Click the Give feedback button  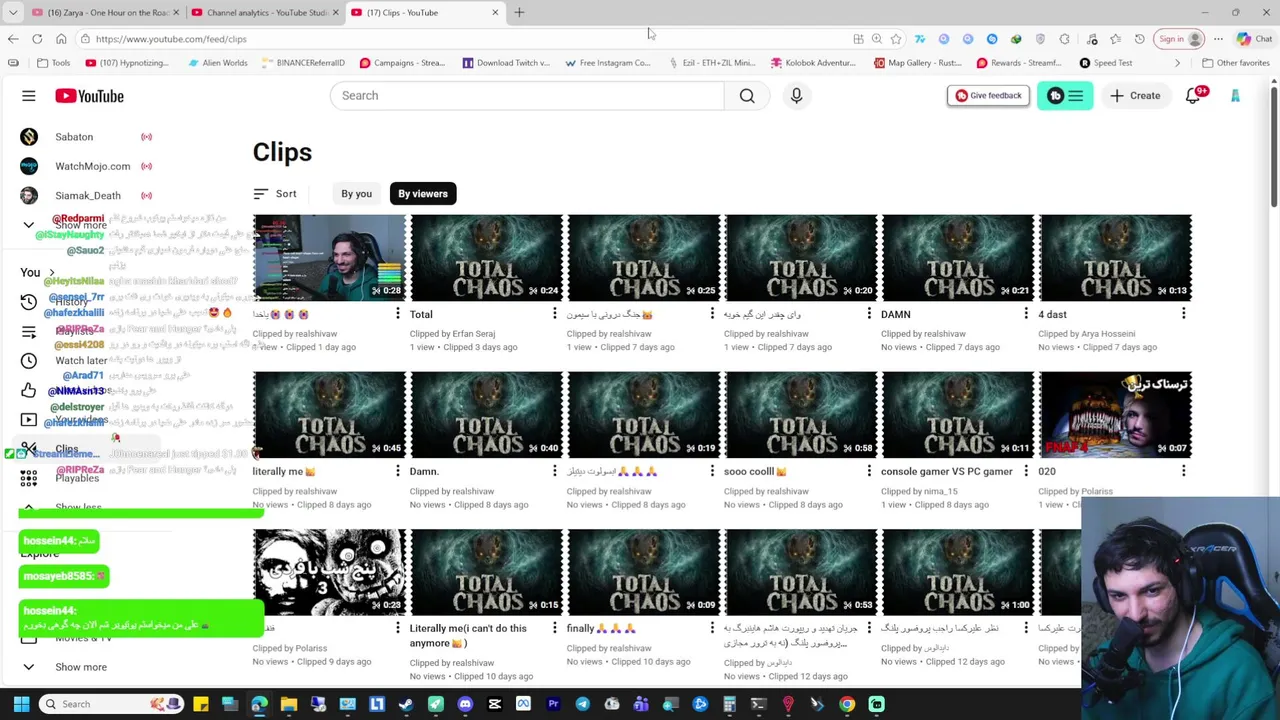988,95
